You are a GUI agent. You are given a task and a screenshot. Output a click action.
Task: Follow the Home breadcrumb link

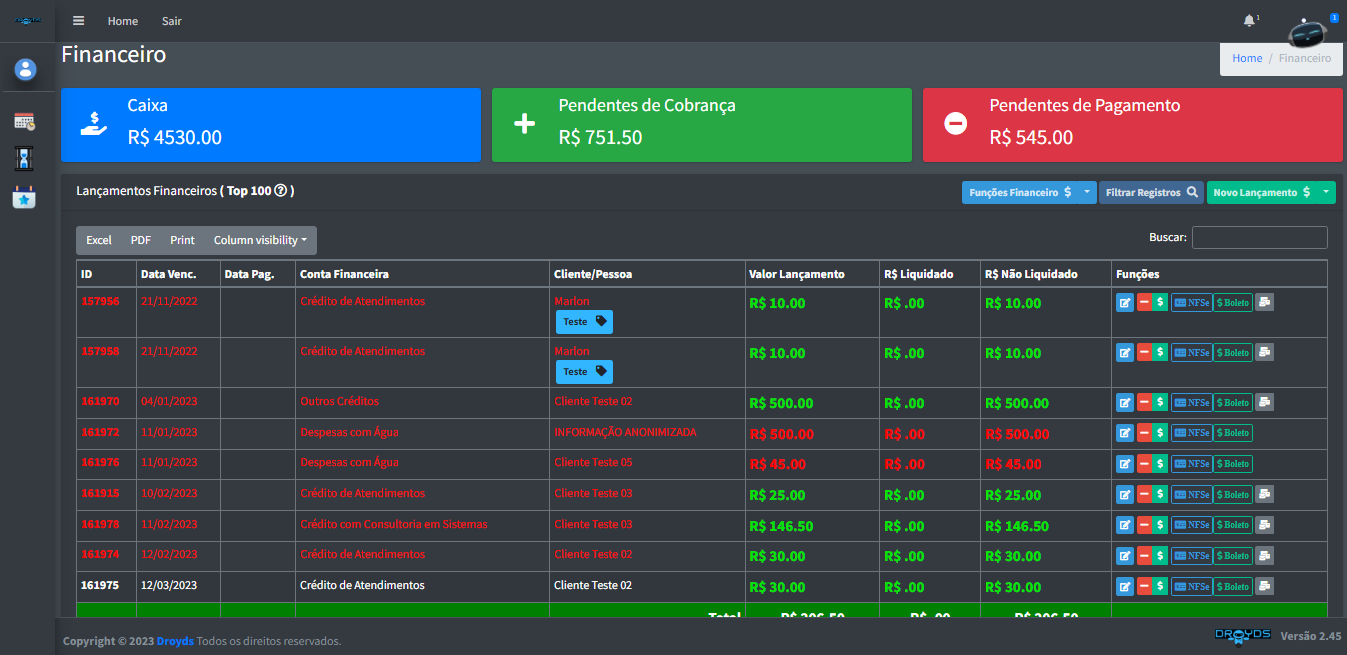[x=1247, y=58]
